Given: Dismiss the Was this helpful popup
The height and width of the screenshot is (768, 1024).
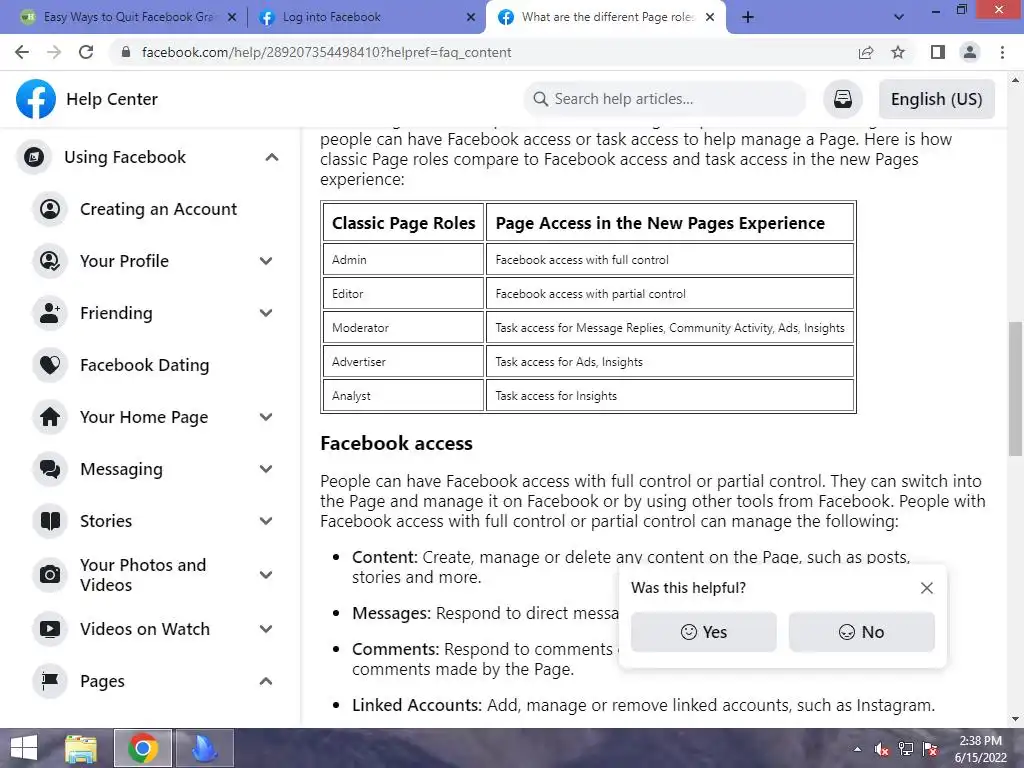Looking at the screenshot, I should pyautogui.click(x=926, y=588).
